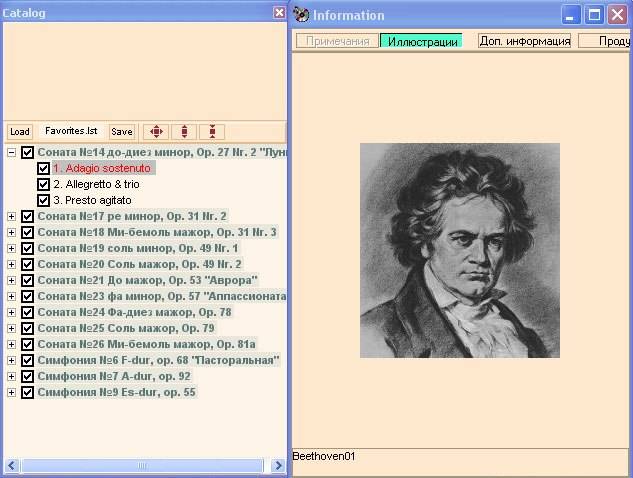Expand the Симфония №9 Es-dur node

(x=11, y=392)
